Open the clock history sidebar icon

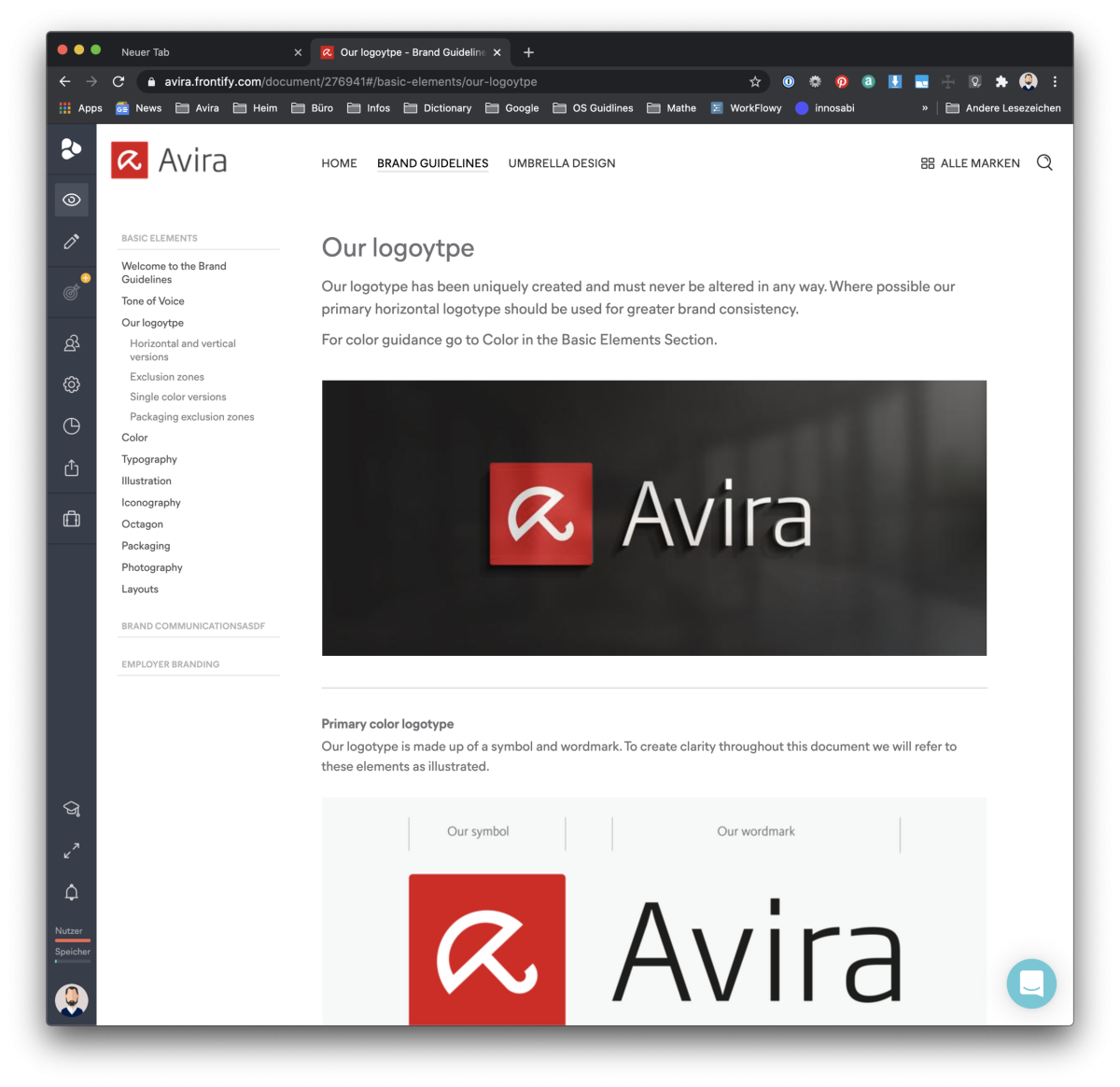coord(71,426)
